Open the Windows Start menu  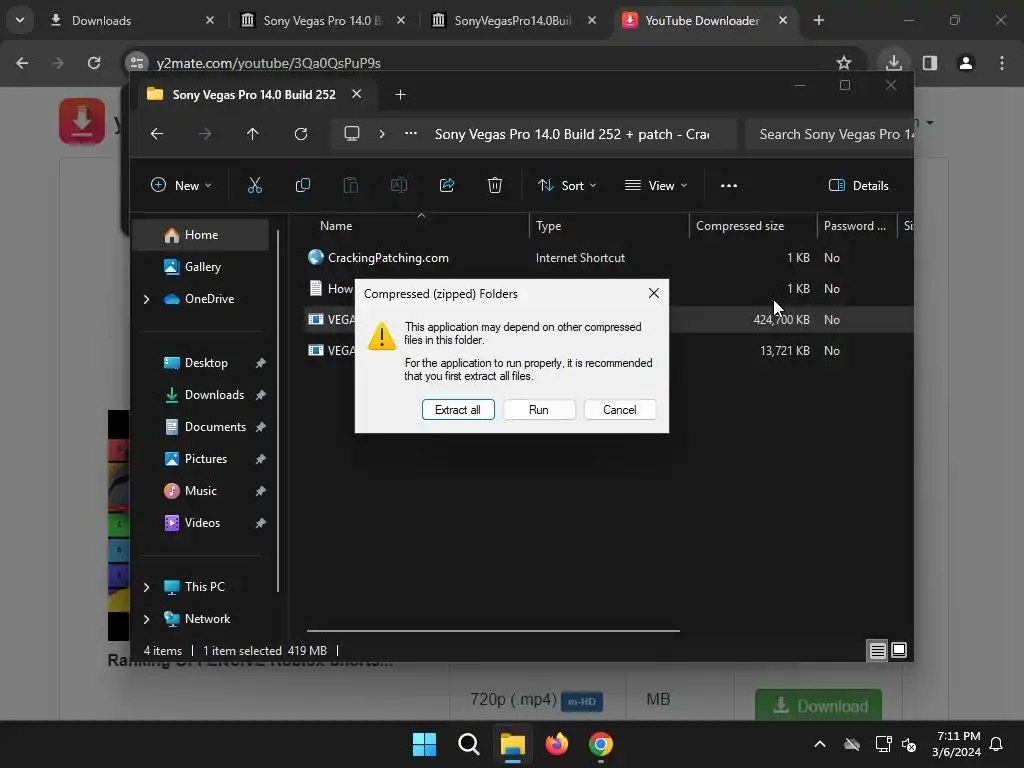pyautogui.click(x=424, y=744)
